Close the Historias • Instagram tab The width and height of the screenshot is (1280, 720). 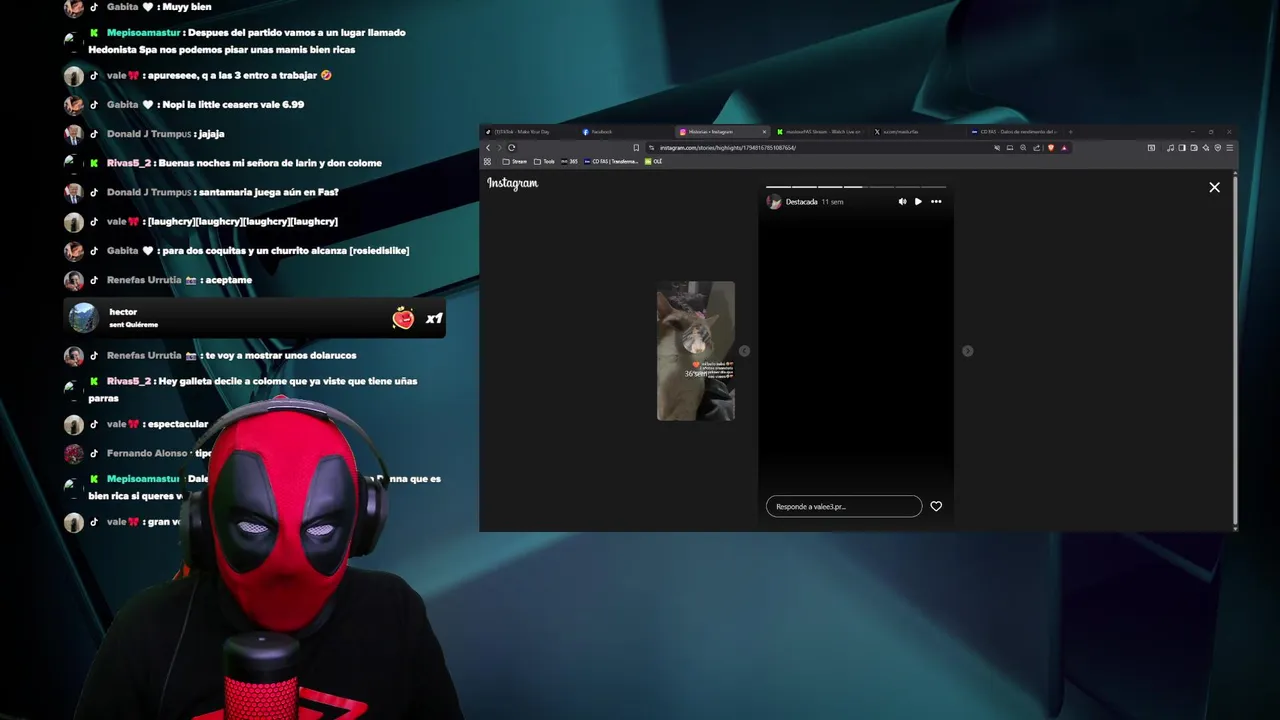click(x=764, y=132)
